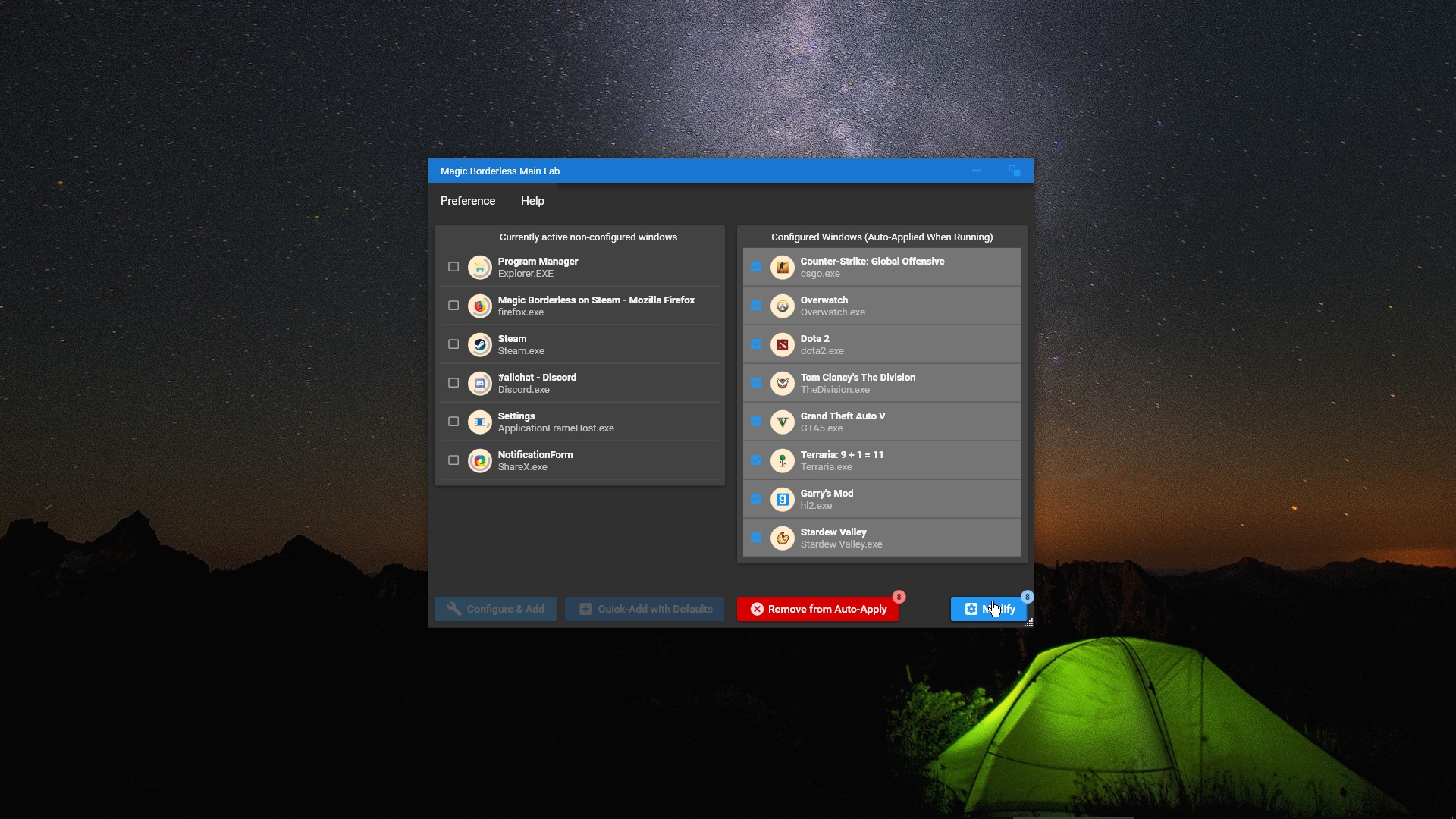1456x819 pixels.
Task: Click the Terraria game icon
Action: tap(783, 460)
